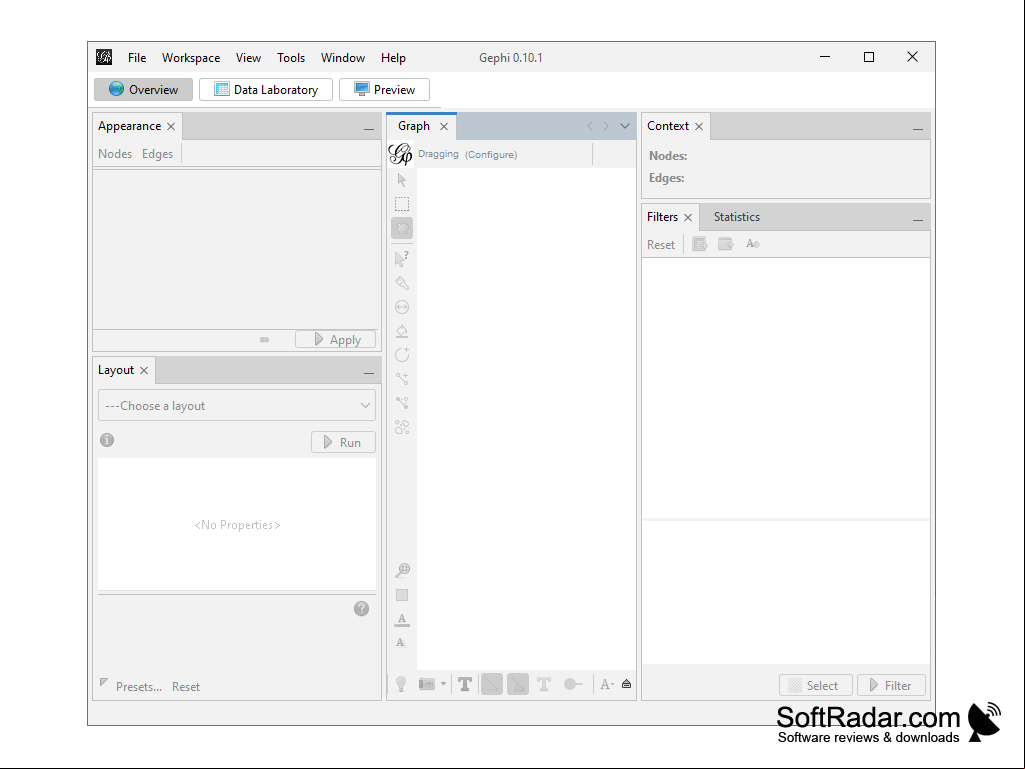Select the direct selection arrow tool
The height and width of the screenshot is (769, 1025).
click(402, 180)
